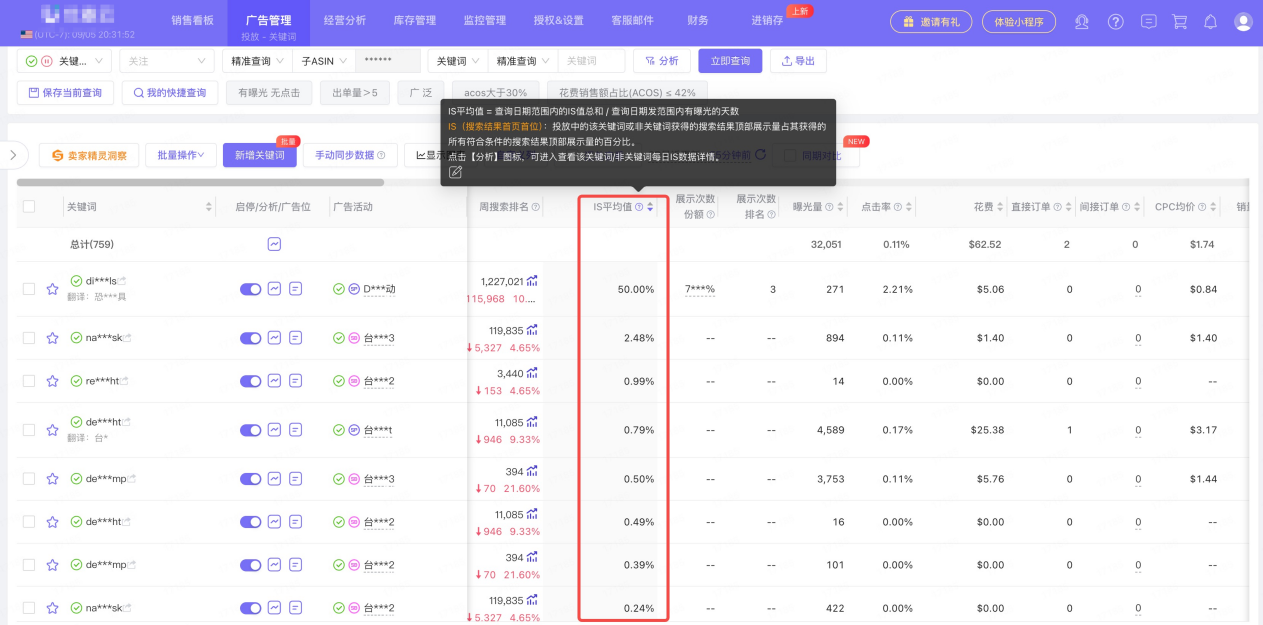This screenshot has width=1263, height=625.
Task: Open ad placement icon for di***ls row
Action: 295,289
